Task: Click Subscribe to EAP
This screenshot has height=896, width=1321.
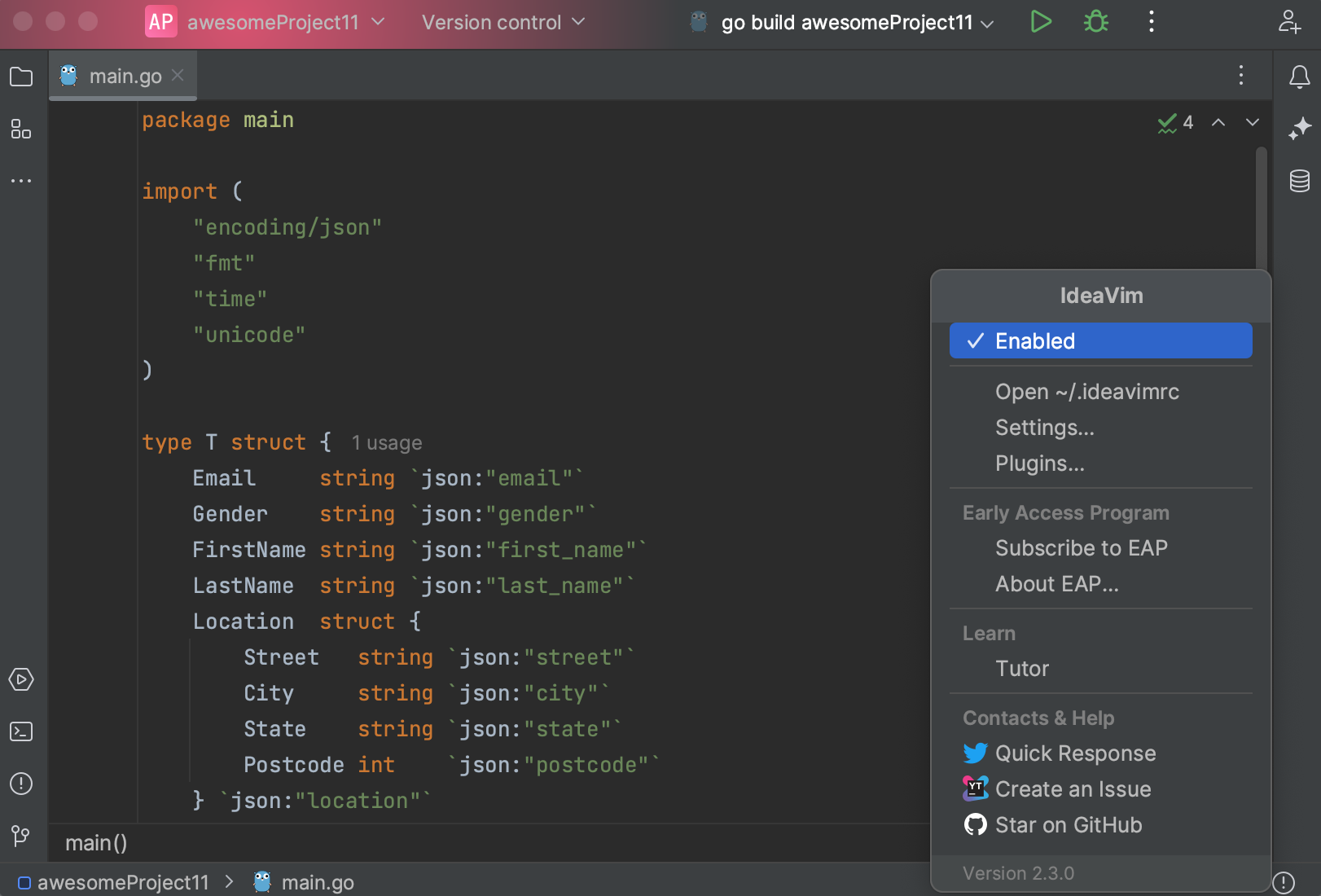Action: click(1081, 547)
